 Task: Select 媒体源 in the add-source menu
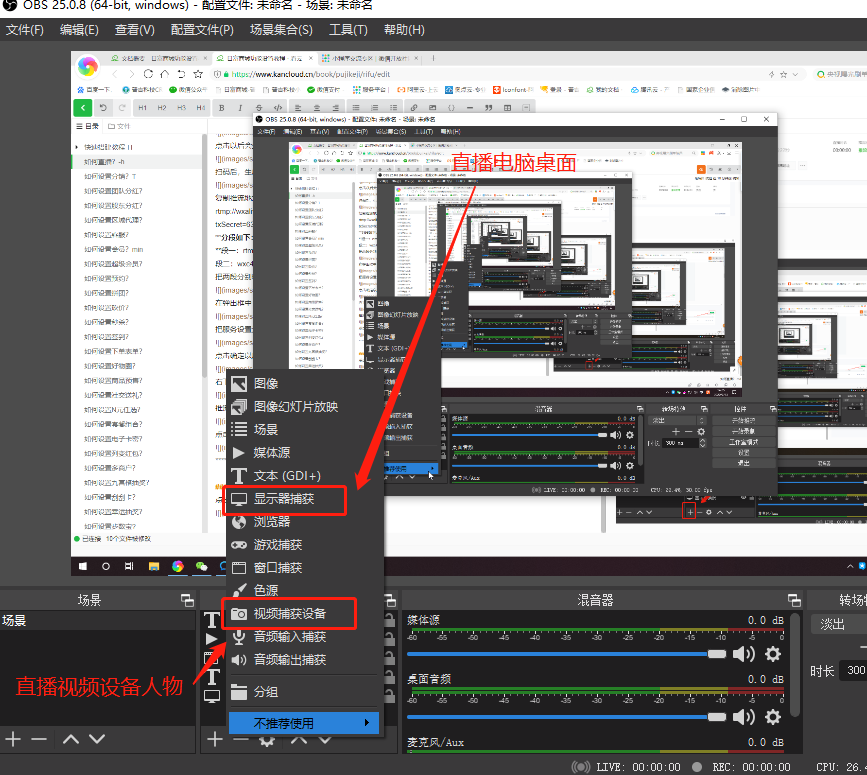[x=305, y=453]
